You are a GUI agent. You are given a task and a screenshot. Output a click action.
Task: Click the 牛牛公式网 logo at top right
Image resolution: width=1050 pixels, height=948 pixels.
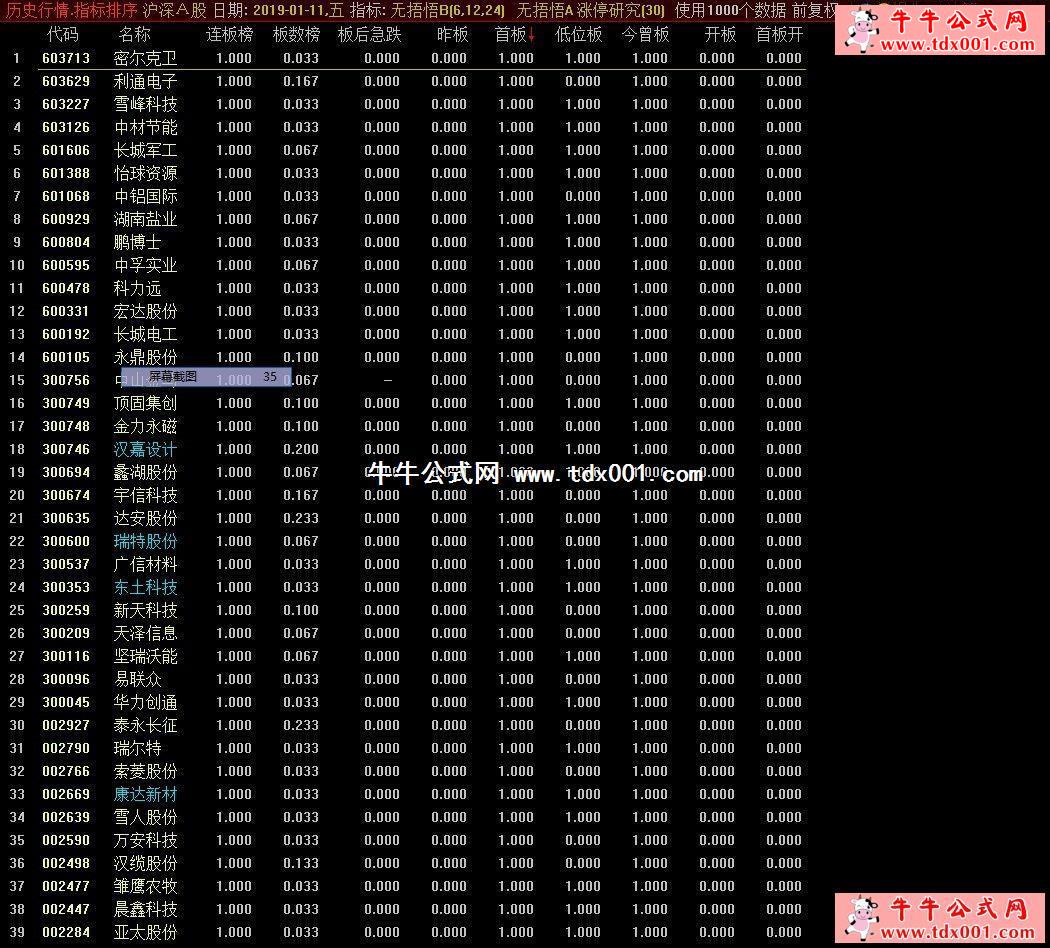click(x=940, y=31)
